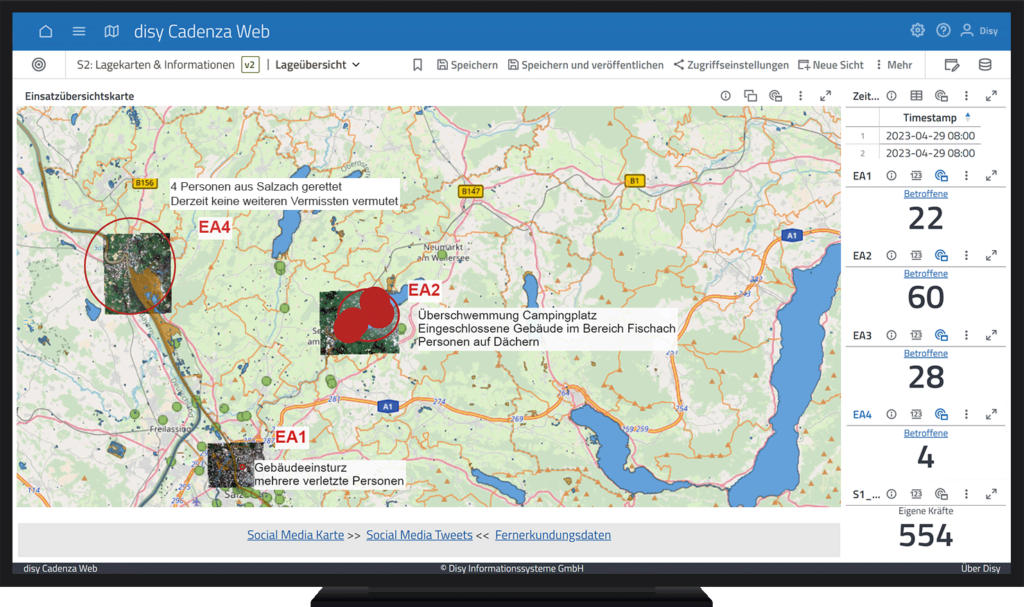Toggle filter link on the Zeit panel
Image resolution: width=1024 pixels, height=607 pixels.
pyautogui.click(x=941, y=95)
